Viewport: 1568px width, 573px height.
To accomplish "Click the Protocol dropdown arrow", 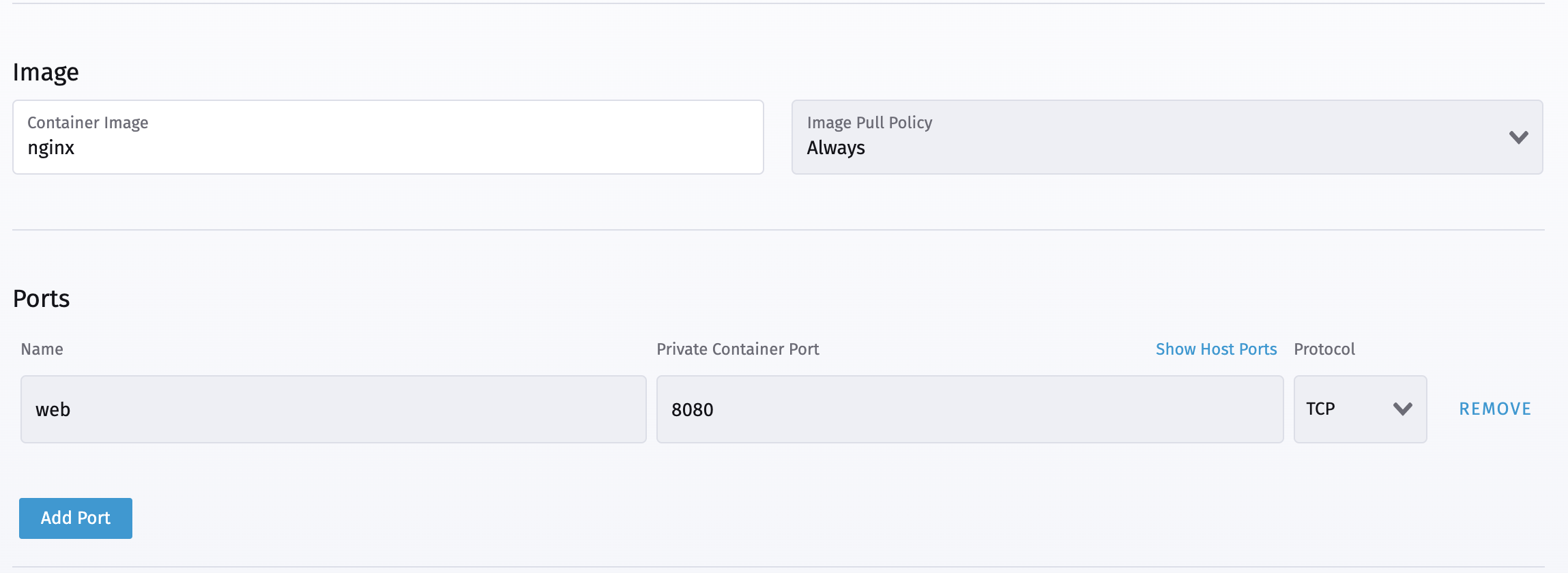I will [1404, 409].
